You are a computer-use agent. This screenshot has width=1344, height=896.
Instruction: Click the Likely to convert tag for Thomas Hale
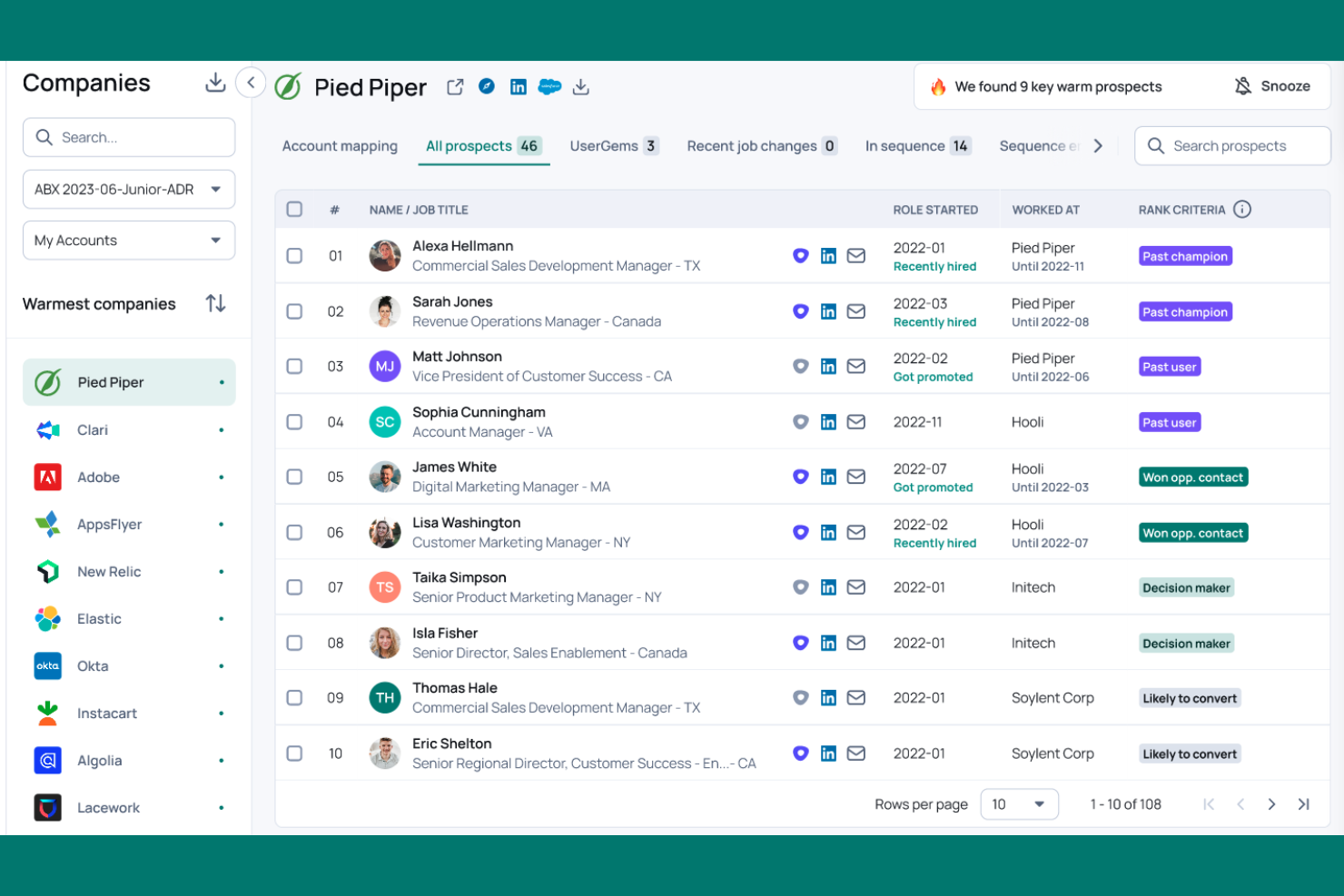1190,699
